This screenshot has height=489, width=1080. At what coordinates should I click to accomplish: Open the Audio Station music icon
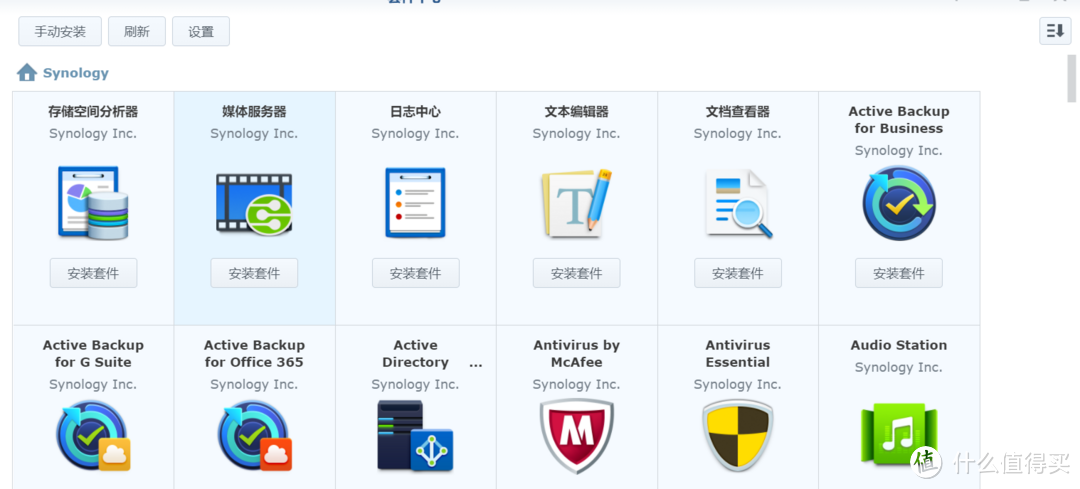pos(899,435)
